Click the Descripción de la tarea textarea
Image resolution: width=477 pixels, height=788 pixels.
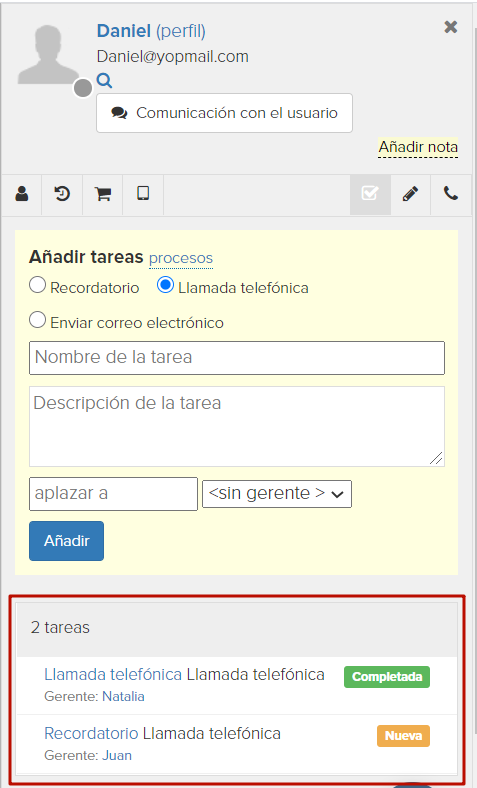pos(237,426)
